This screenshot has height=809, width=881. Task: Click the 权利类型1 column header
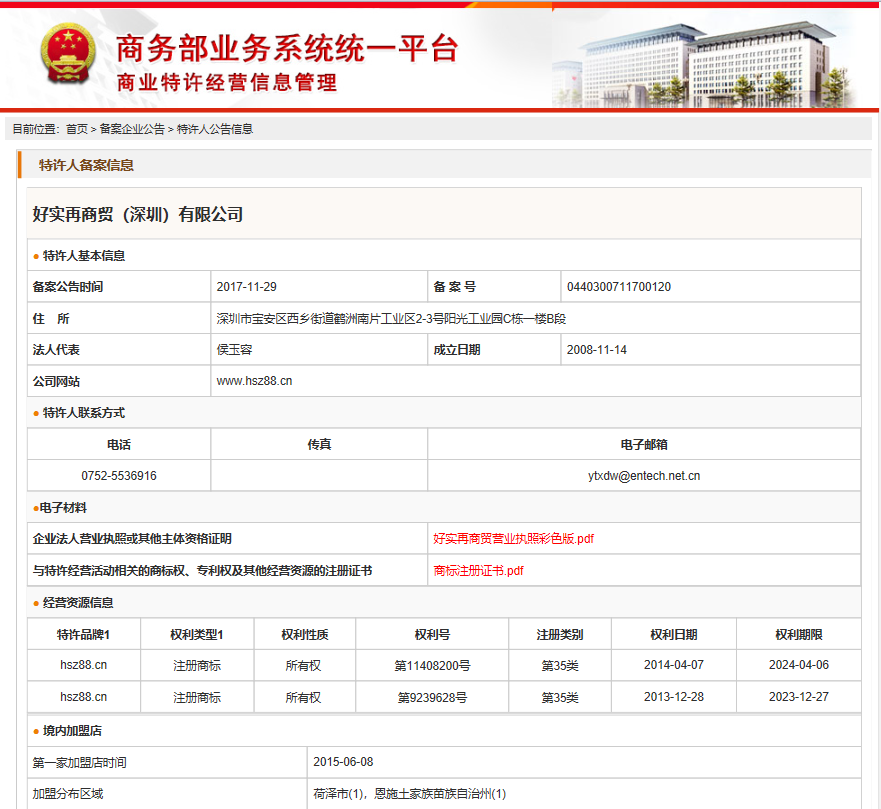coord(197,634)
